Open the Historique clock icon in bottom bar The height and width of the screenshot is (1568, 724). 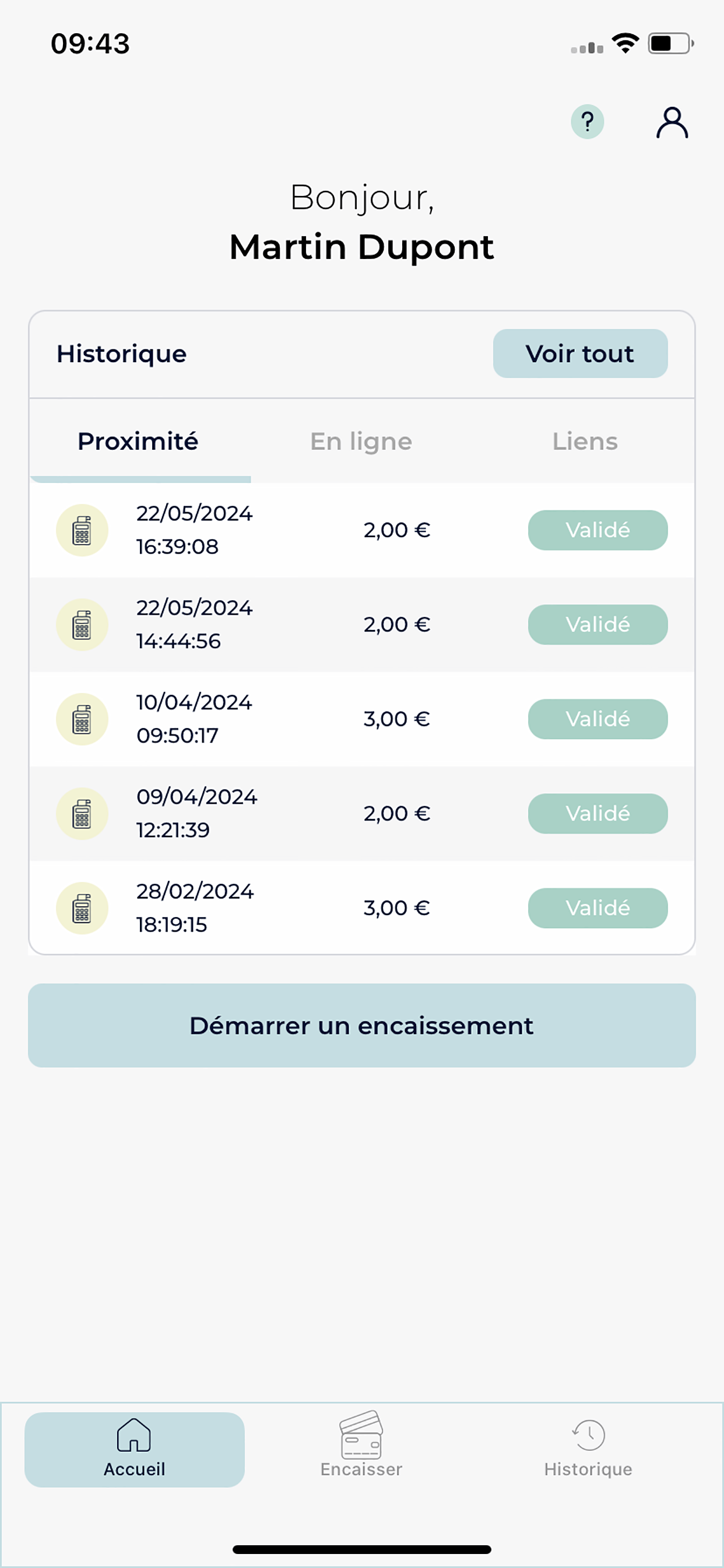(x=588, y=1434)
